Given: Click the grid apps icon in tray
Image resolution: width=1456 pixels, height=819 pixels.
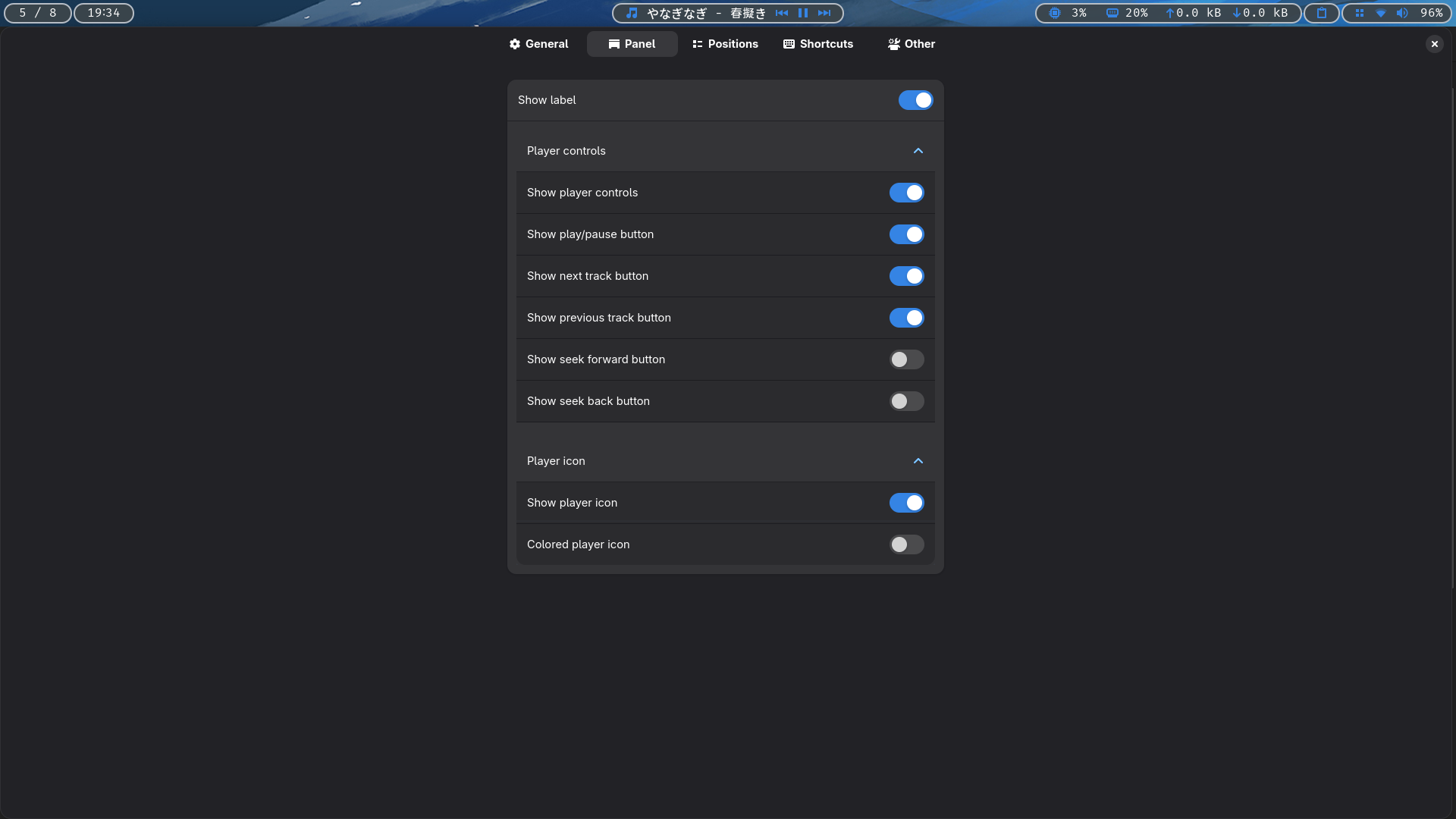Looking at the screenshot, I should click(x=1360, y=13).
